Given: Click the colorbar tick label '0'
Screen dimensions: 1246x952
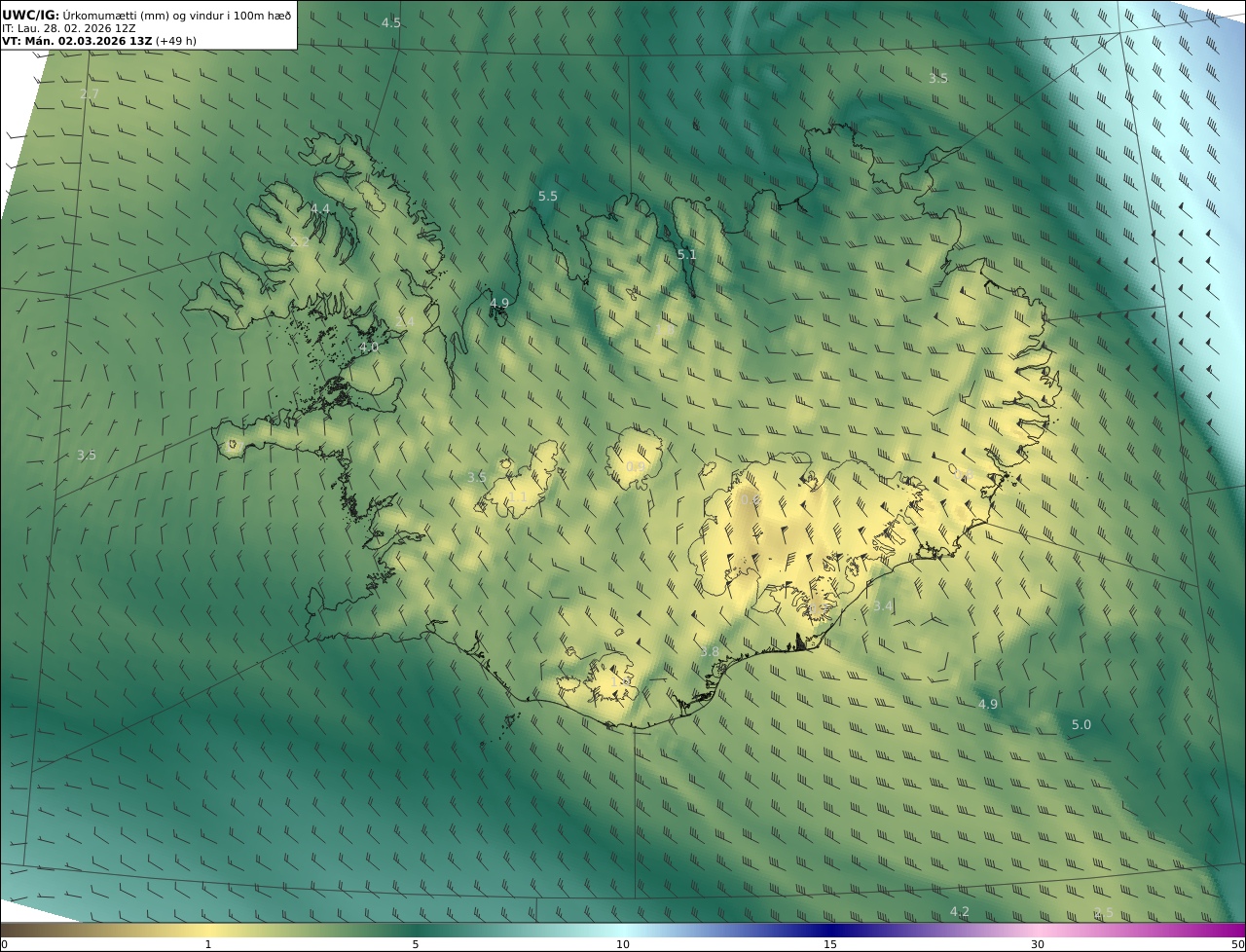Looking at the screenshot, I should 4,944.
